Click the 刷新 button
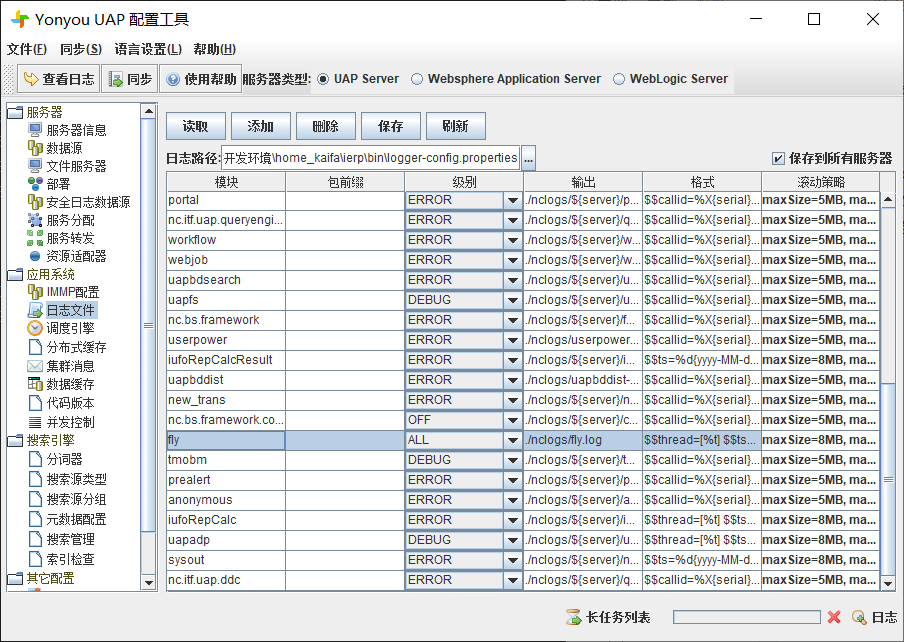The height and width of the screenshot is (642, 904). pos(456,126)
